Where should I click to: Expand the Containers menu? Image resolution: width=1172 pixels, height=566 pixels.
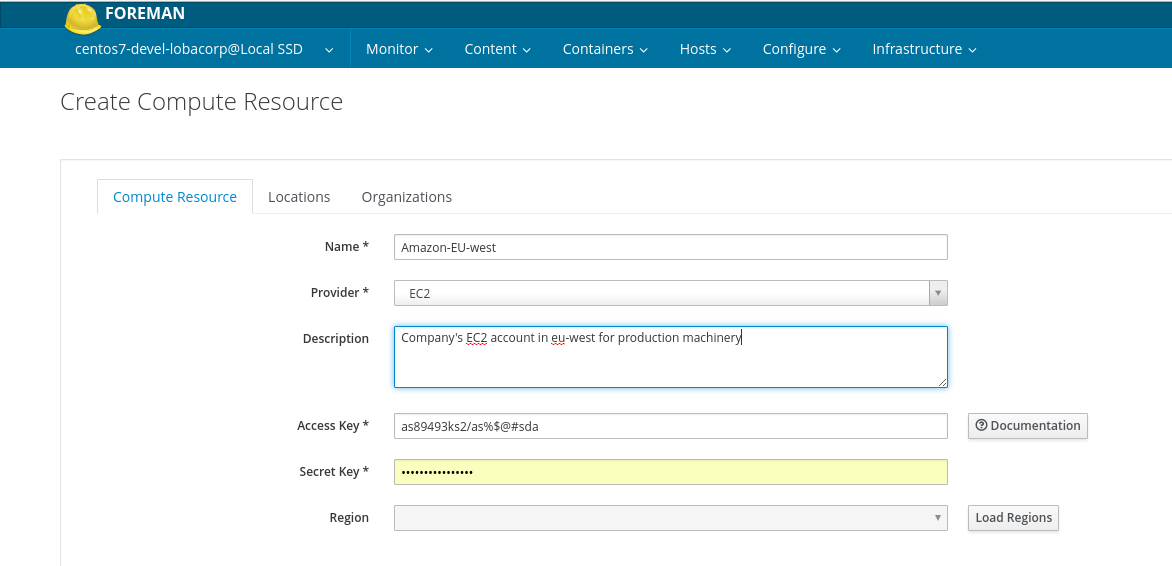click(x=605, y=49)
